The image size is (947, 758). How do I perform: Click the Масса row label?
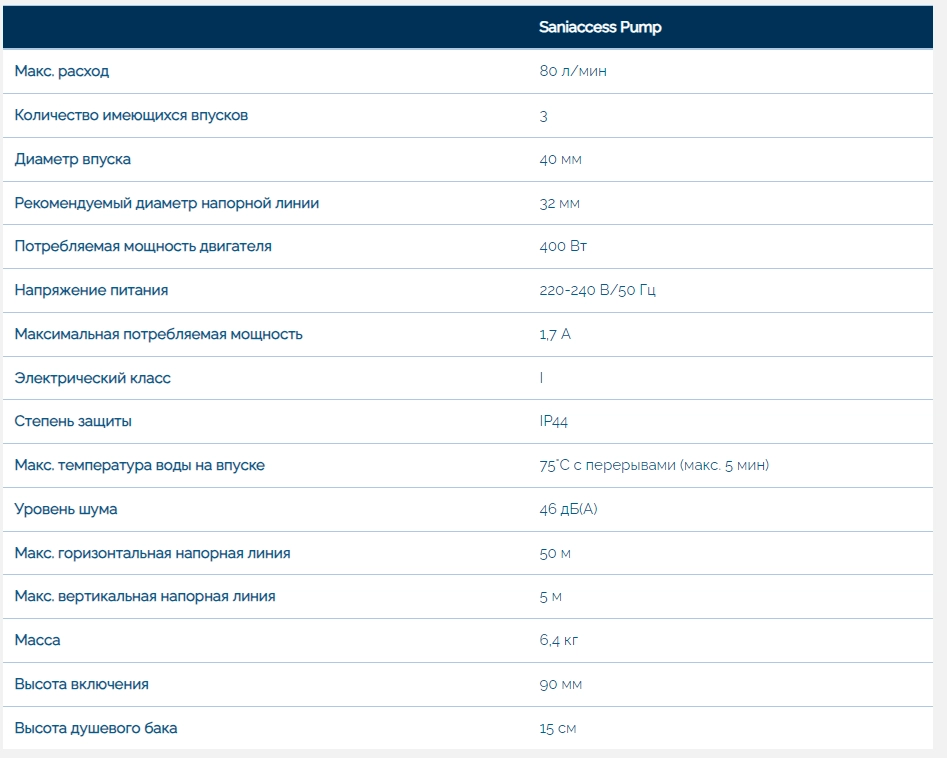pos(37,640)
